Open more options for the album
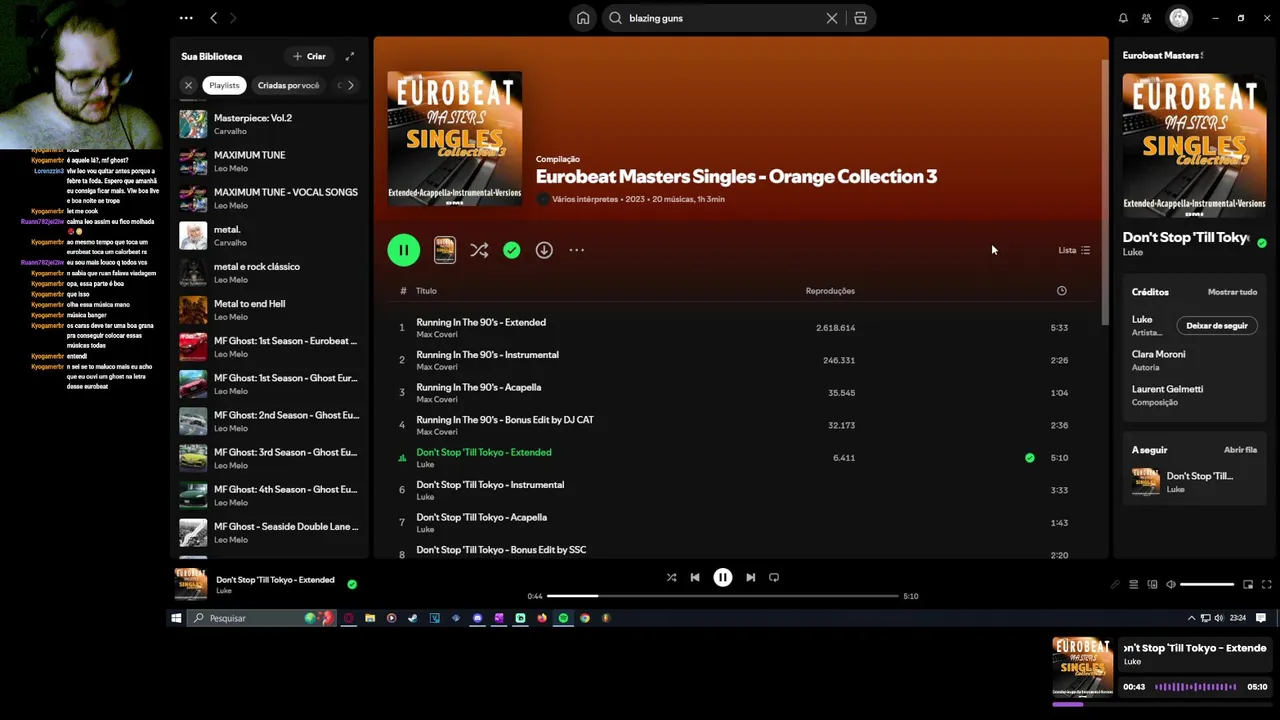 (x=576, y=250)
